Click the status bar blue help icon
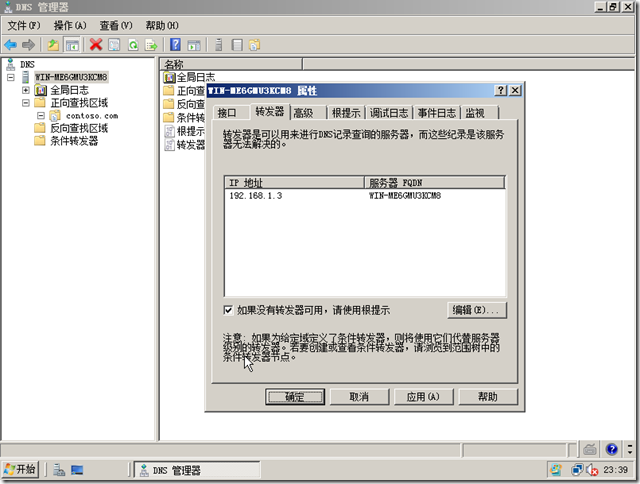This screenshot has height=484, width=640. pyautogui.click(x=611, y=449)
